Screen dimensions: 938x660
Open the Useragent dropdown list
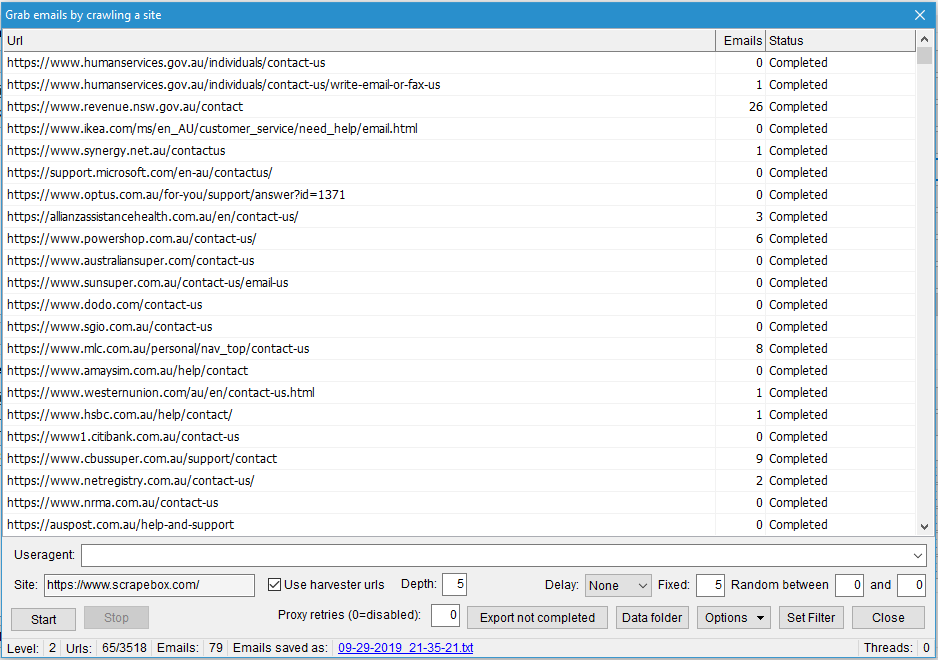(x=918, y=555)
